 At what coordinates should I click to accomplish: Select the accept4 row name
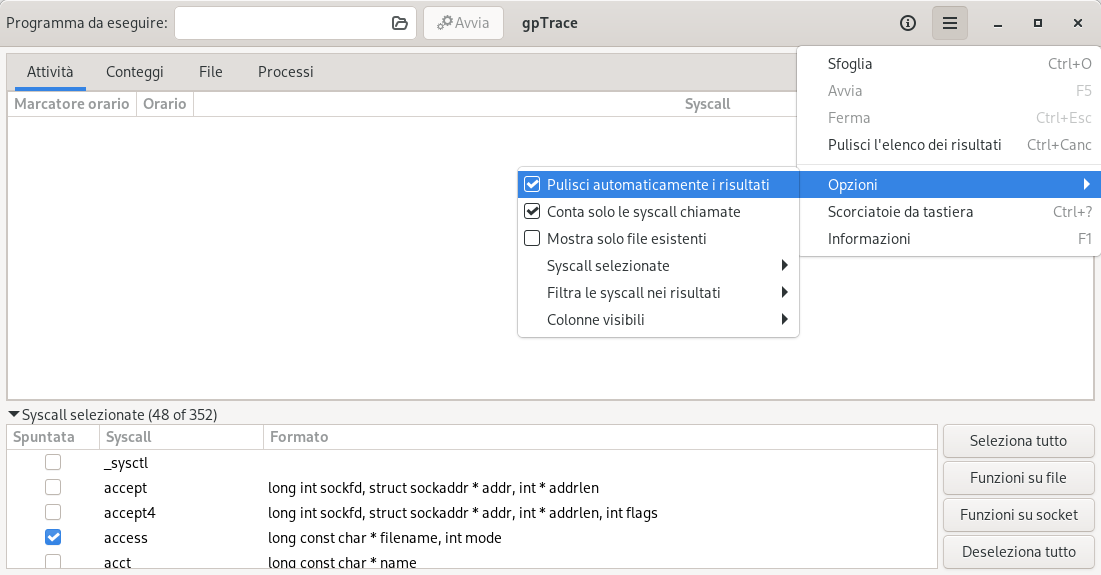pos(130,513)
